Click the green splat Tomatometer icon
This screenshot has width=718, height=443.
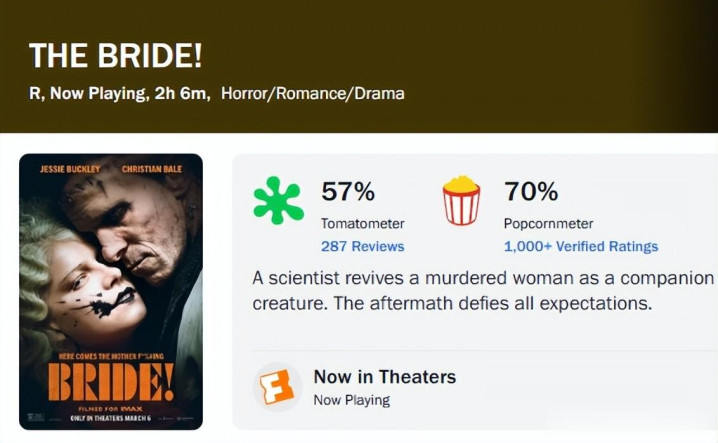point(278,200)
